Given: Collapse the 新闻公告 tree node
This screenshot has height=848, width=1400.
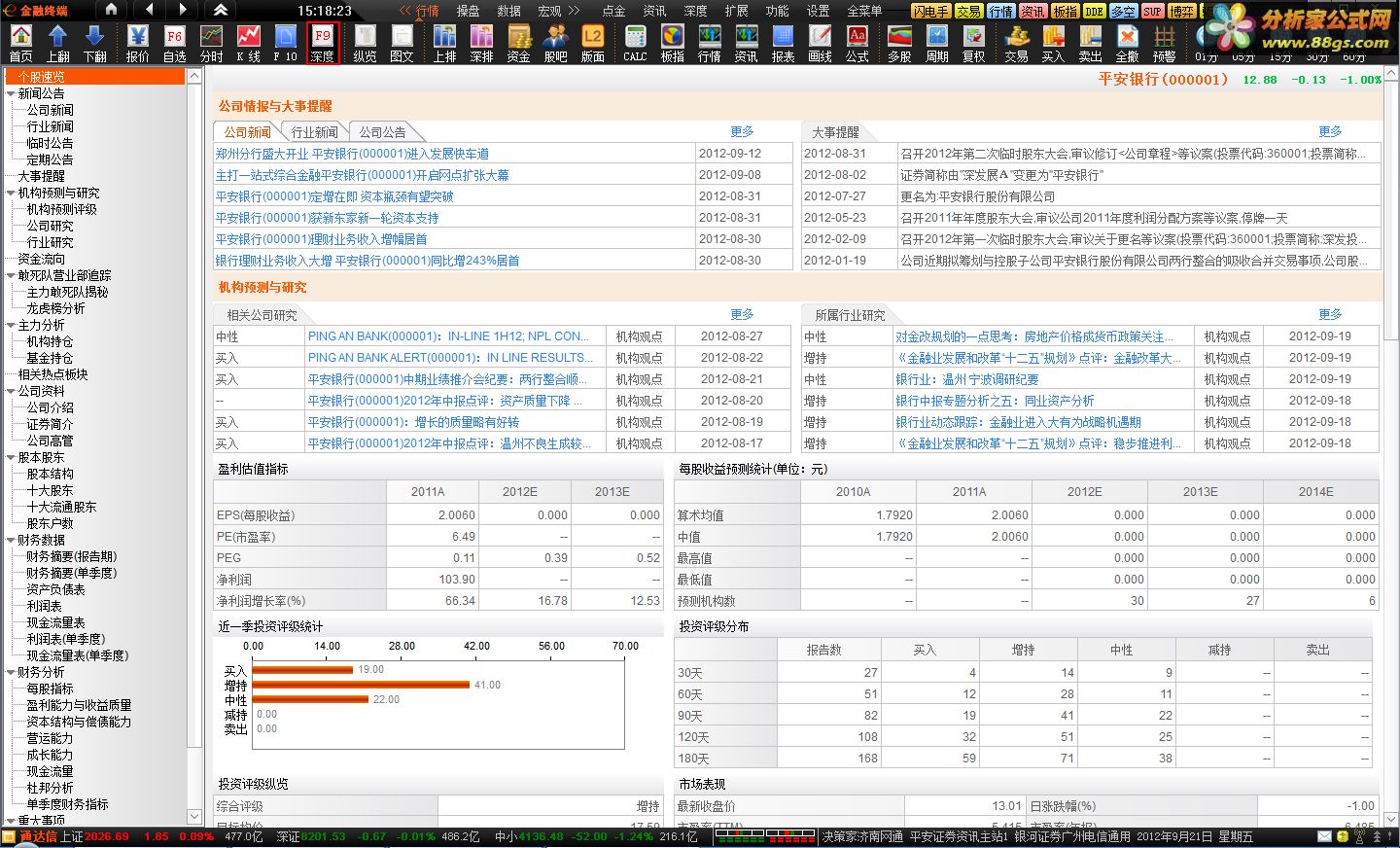Looking at the screenshot, I should pyautogui.click(x=11, y=93).
